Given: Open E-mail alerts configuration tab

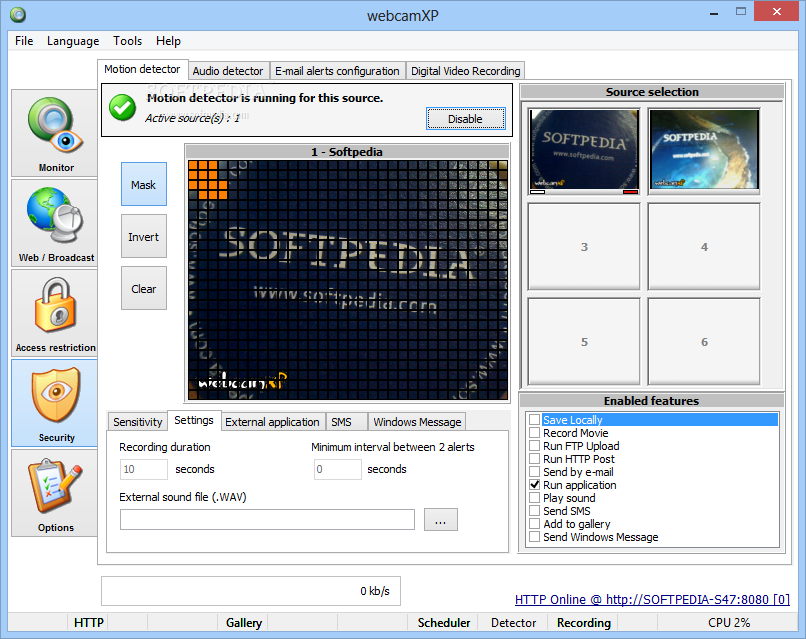Looking at the screenshot, I should (x=337, y=71).
